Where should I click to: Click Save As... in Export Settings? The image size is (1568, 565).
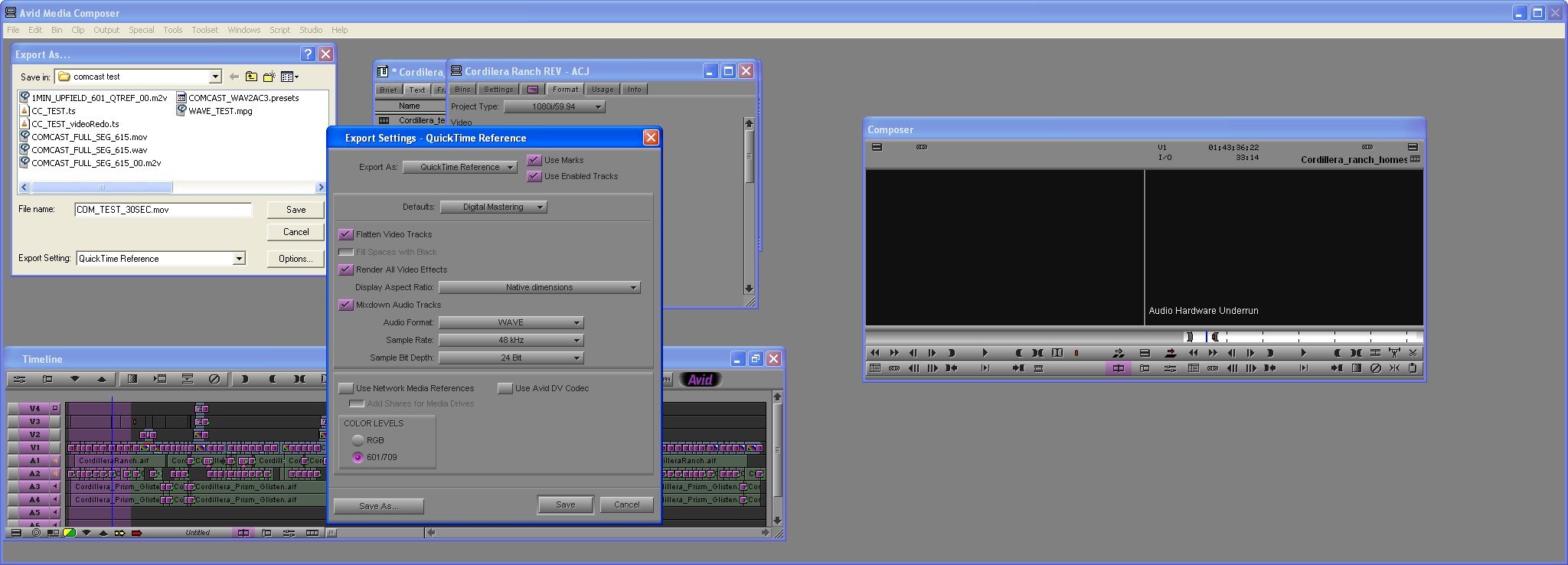[379, 506]
